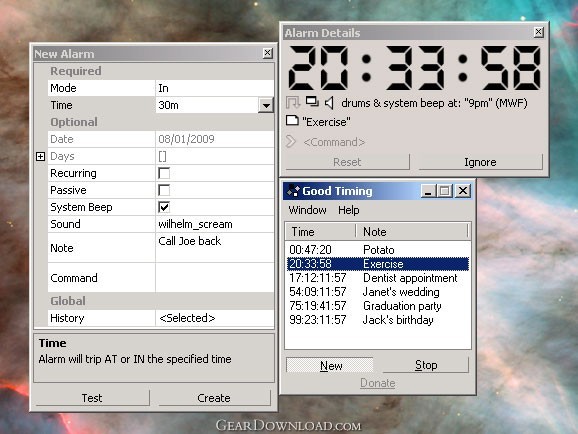Click the note page icon beside "Exercise"
This screenshot has height=434, width=578.
click(292, 120)
